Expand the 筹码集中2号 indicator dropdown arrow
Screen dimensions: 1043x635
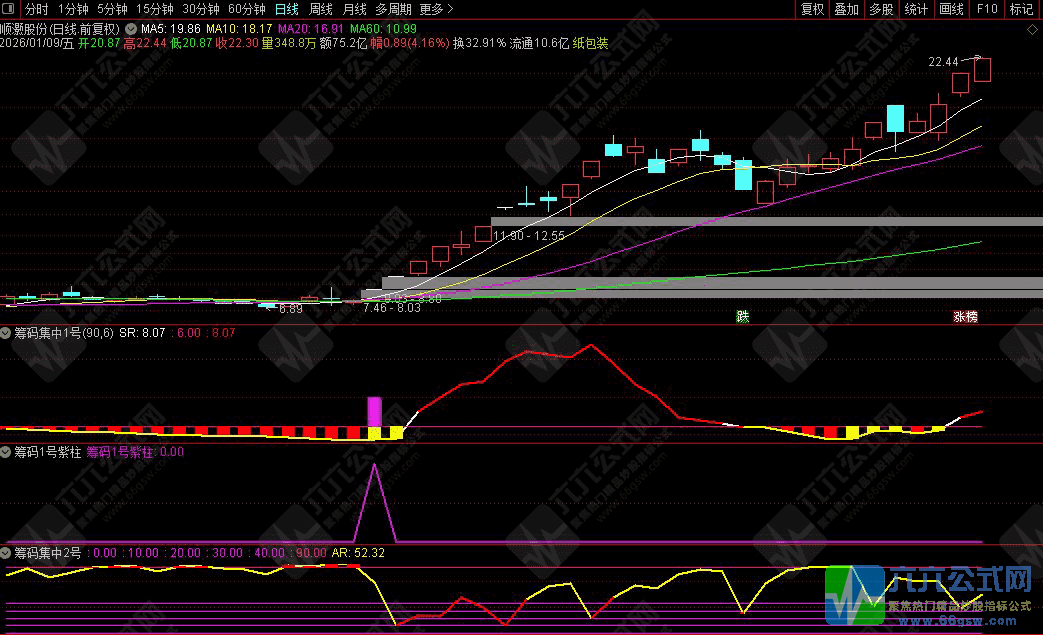click(x=7, y=552)
